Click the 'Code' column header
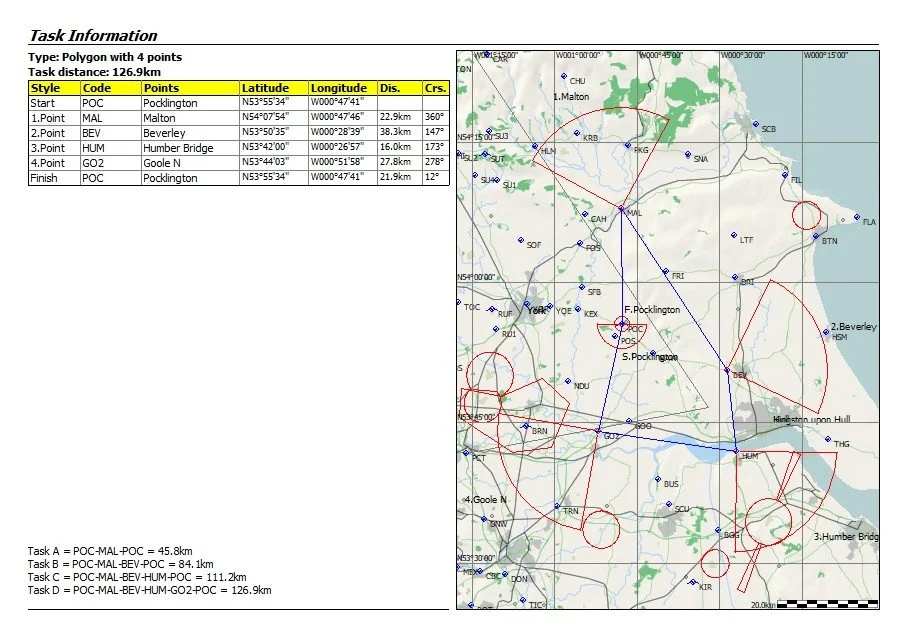897x625 pixels. [111, 88]
